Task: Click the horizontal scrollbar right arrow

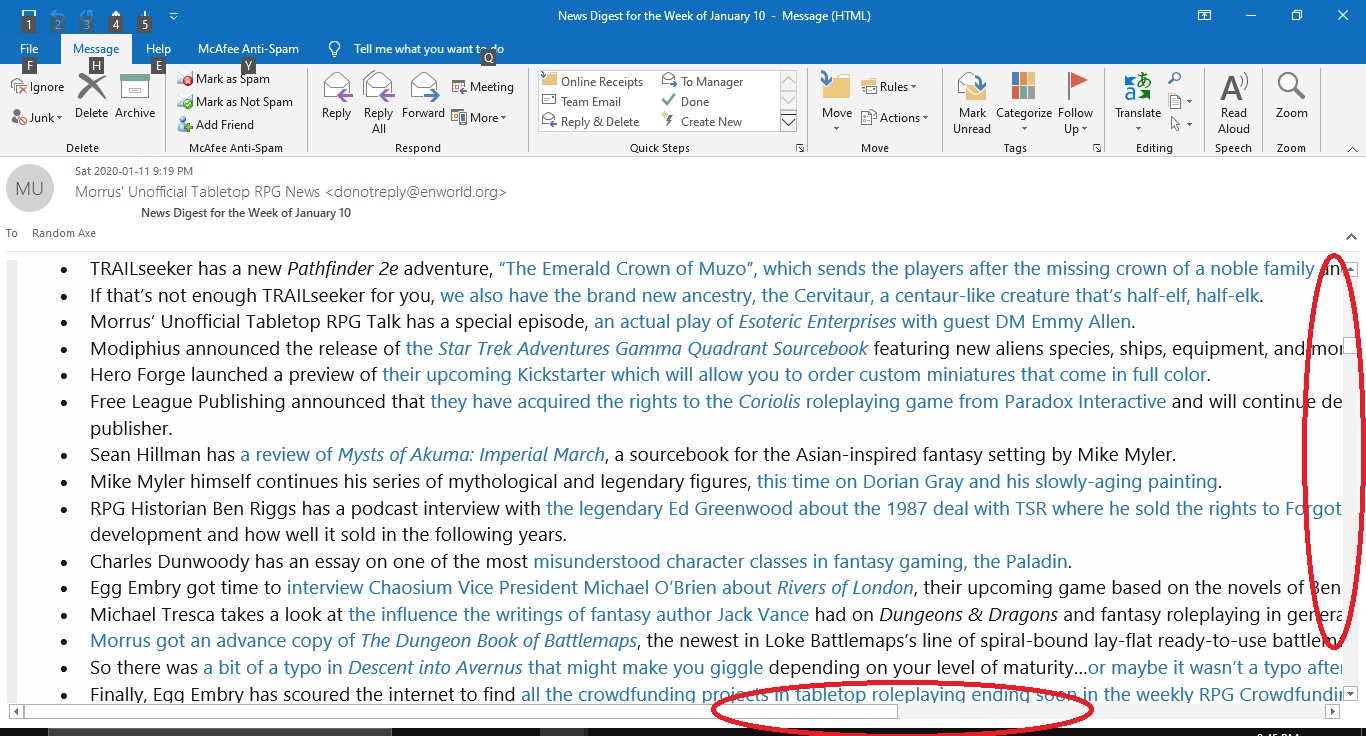Action: 1332,712
